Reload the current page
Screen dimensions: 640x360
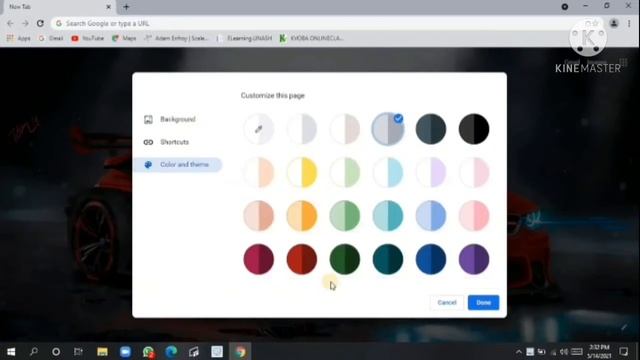click(40, 24)
